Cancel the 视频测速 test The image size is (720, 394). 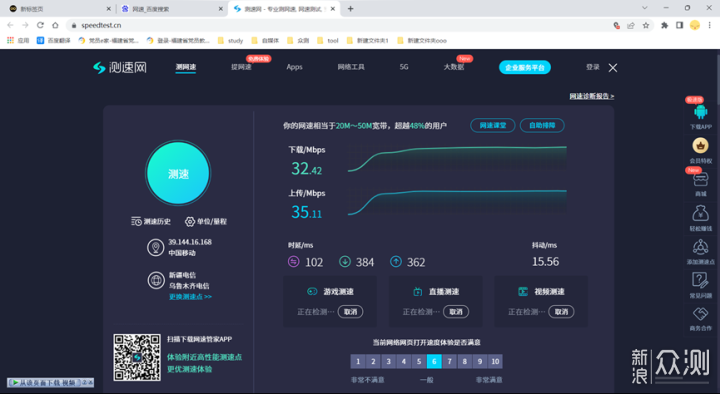point(561,312)
